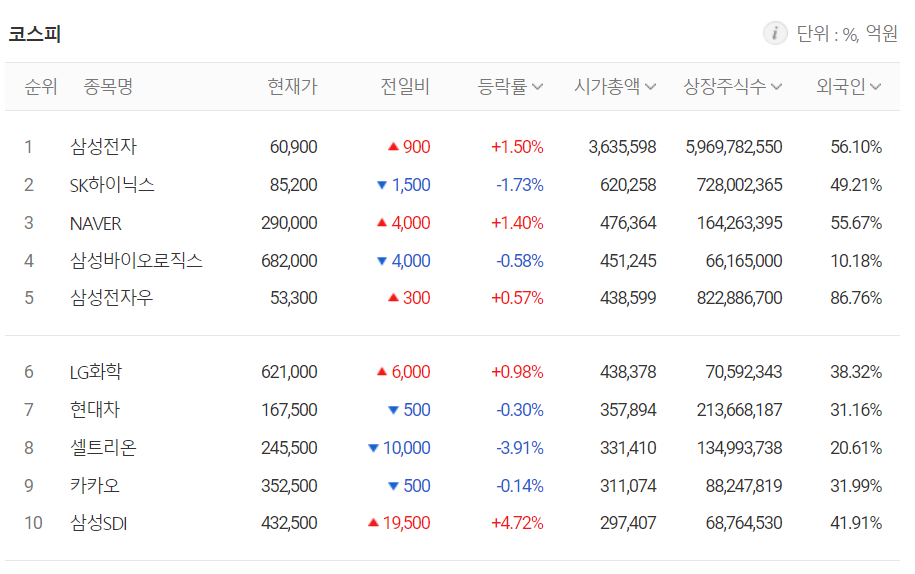The height and width of the screenshot is (574, 915).
Task: Click 셀트리온 change value 10,000
Action: [406, 448]
